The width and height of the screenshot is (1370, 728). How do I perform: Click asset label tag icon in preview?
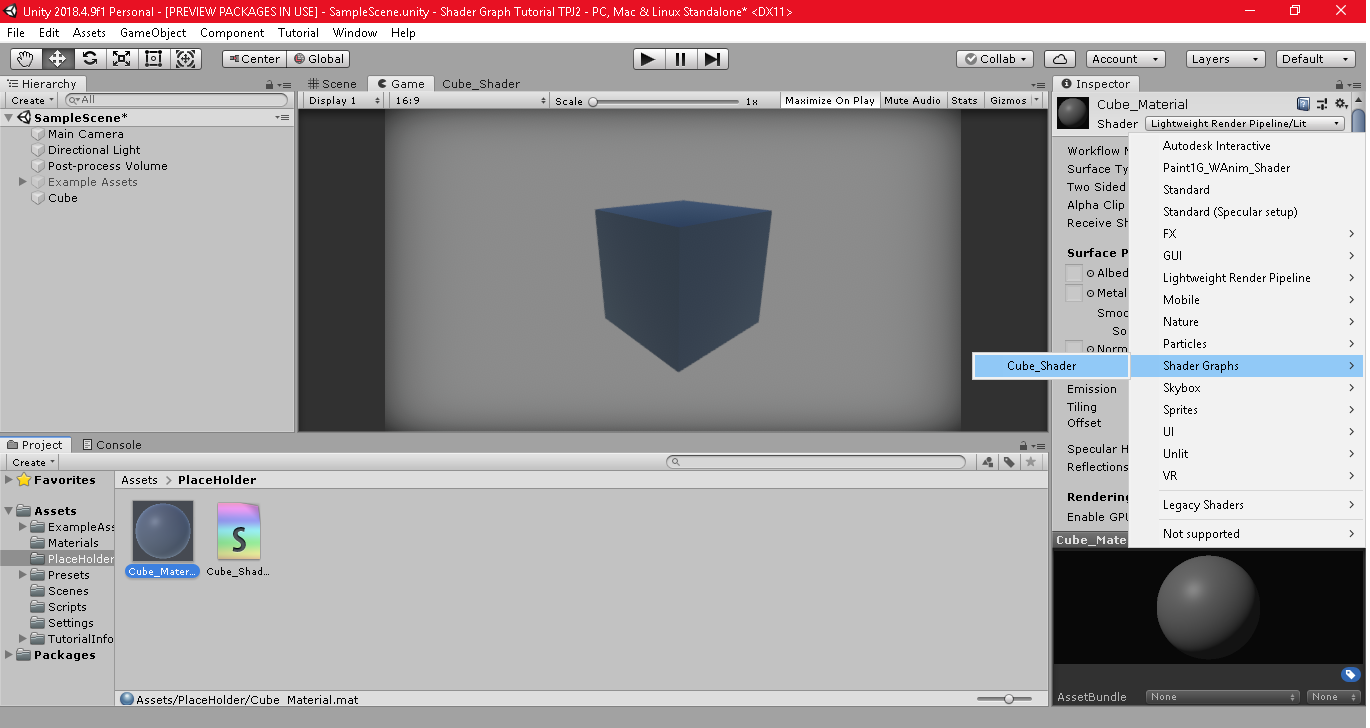point(1349,675)
